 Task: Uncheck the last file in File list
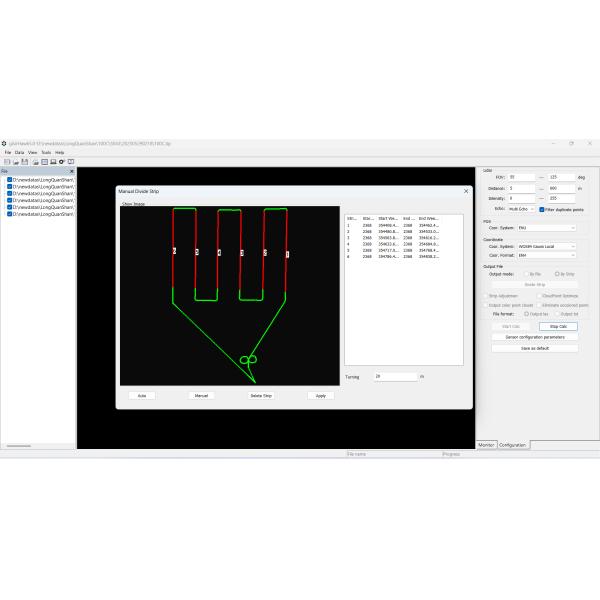(x=10, y=214)
